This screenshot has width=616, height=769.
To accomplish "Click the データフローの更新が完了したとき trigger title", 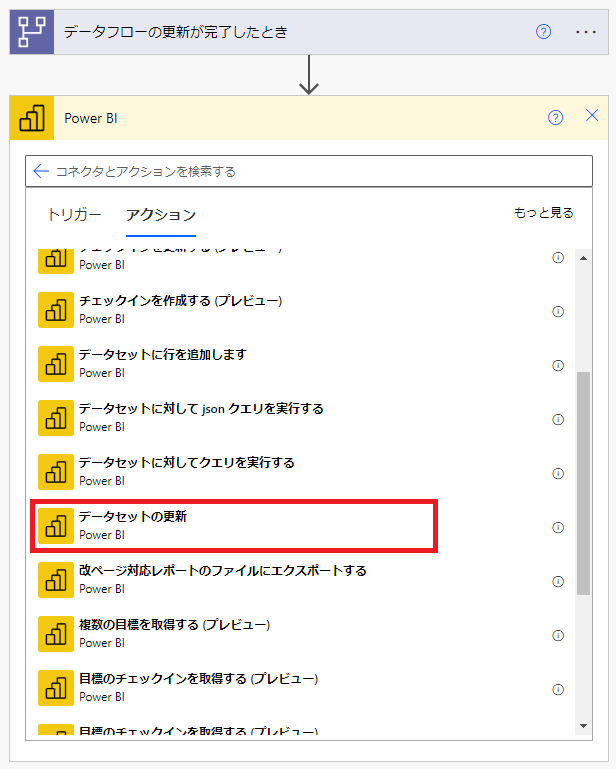I will click(x=176, y=32).
